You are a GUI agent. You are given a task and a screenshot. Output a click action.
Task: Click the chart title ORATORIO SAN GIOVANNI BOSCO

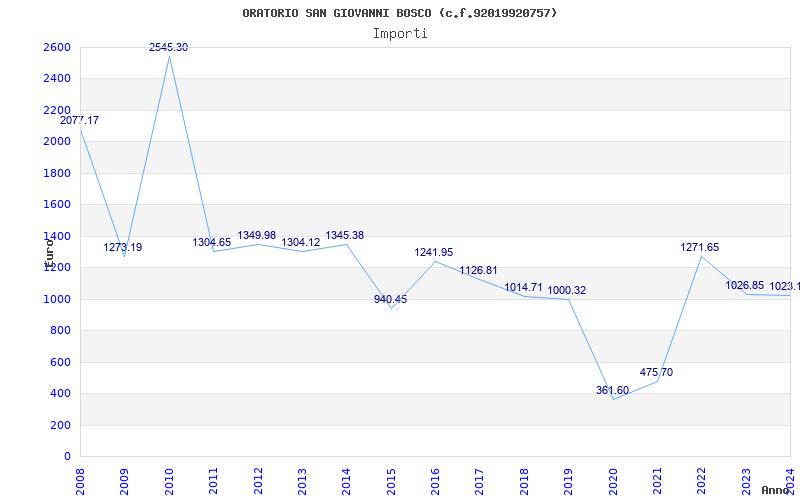pyautogui.click(x=399, y=13)
